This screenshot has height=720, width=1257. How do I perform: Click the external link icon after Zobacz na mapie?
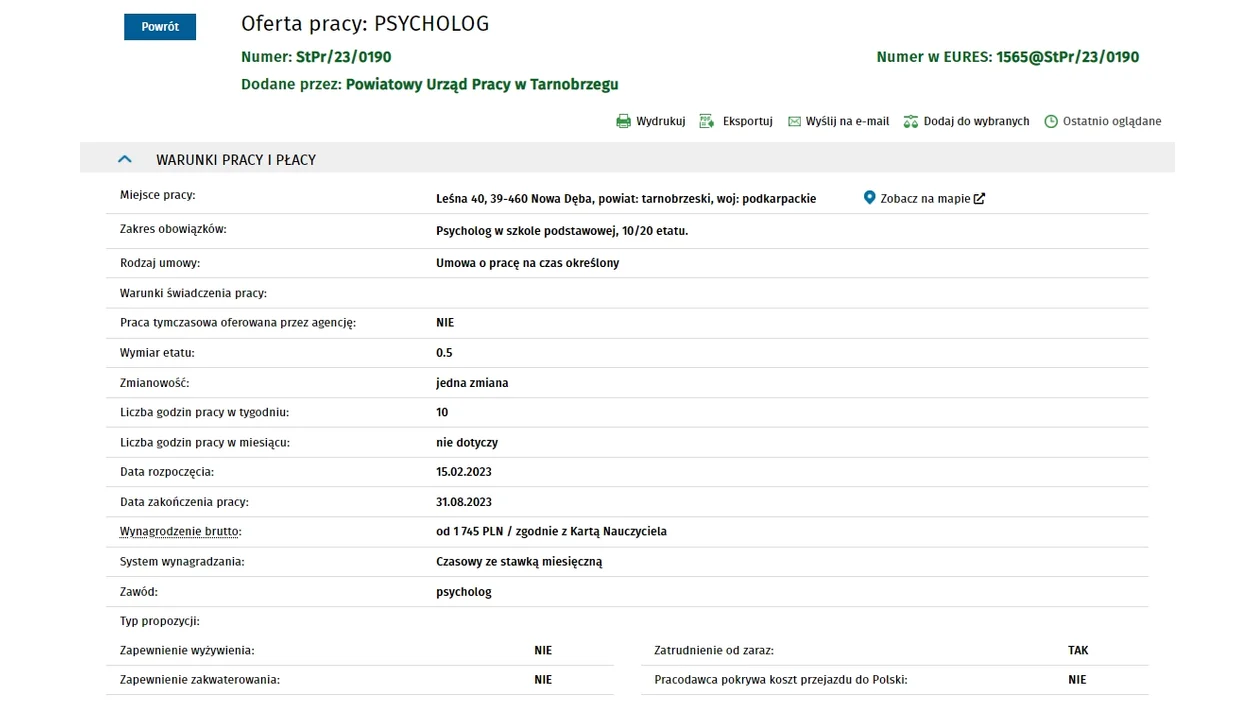(979, 199)
